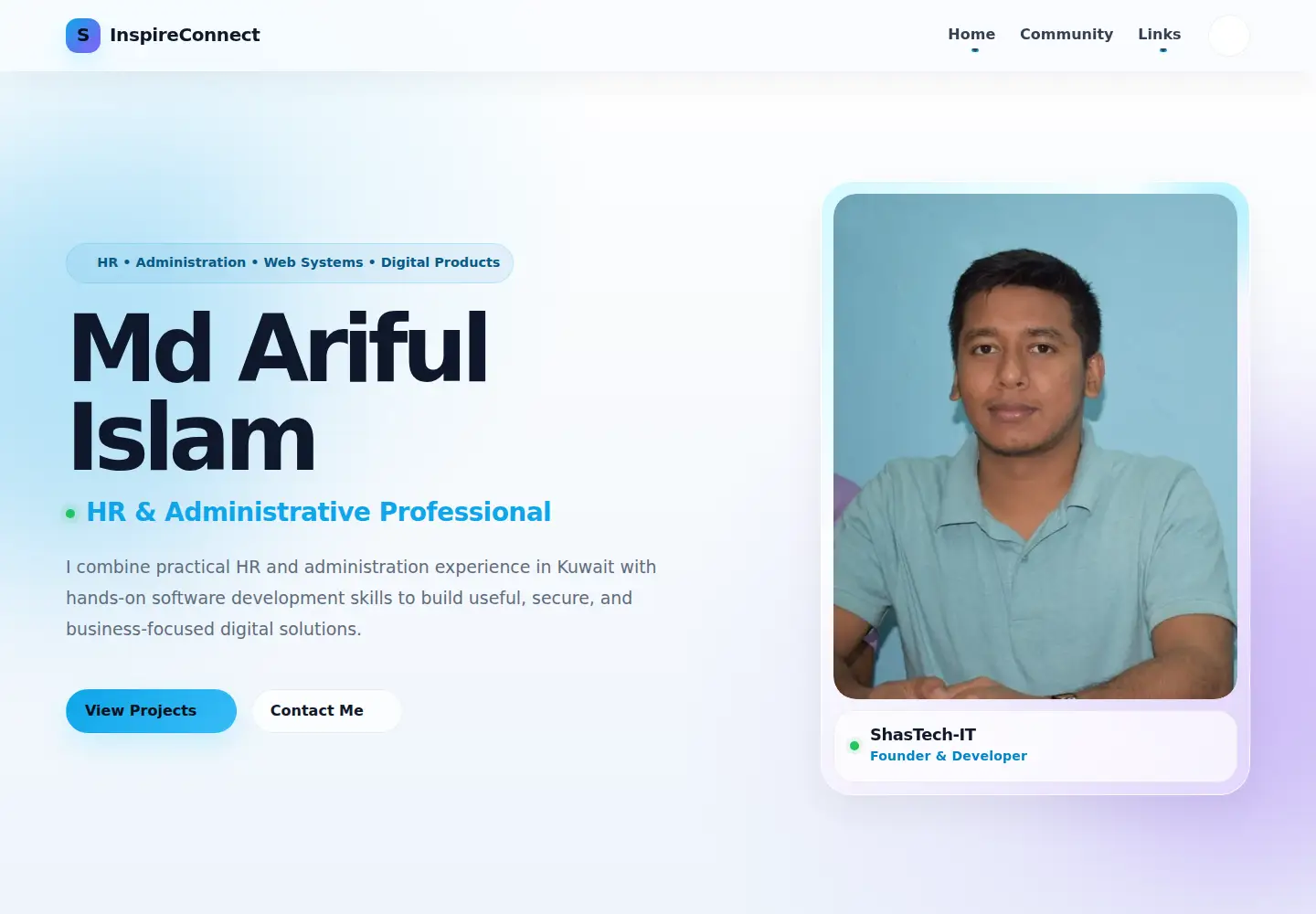
Task: Open the InspireConnect brand link
Action: pyautogui.click(x=163, y=36)
